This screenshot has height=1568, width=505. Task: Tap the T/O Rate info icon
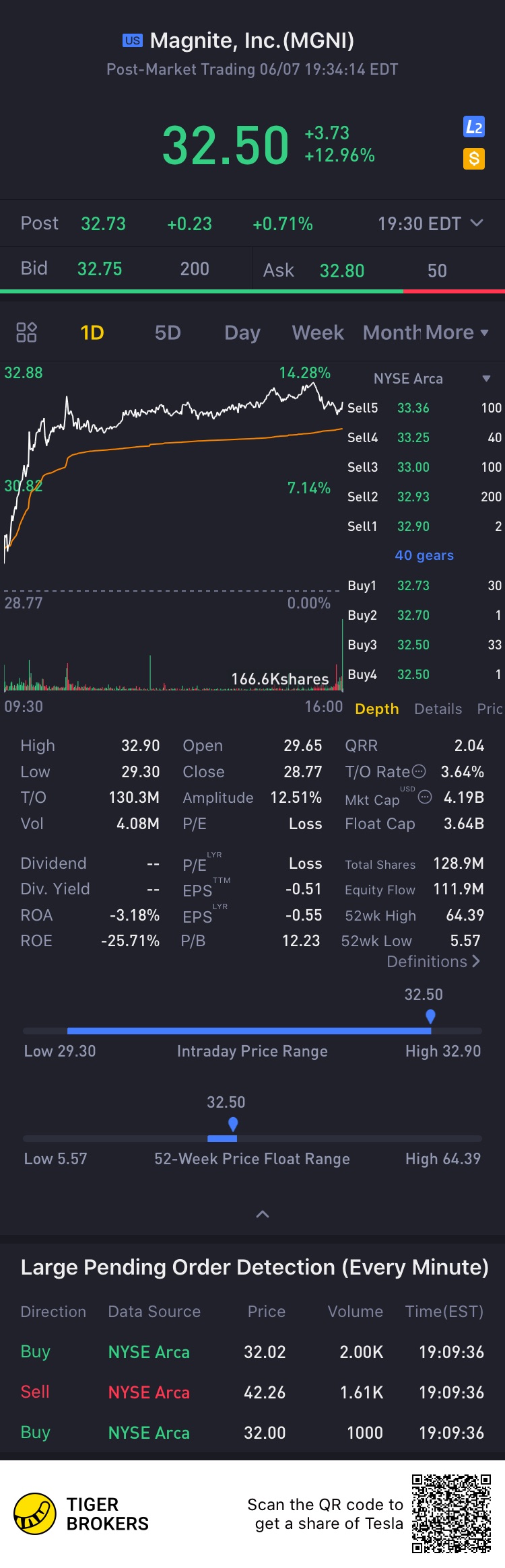pos(419,771)
